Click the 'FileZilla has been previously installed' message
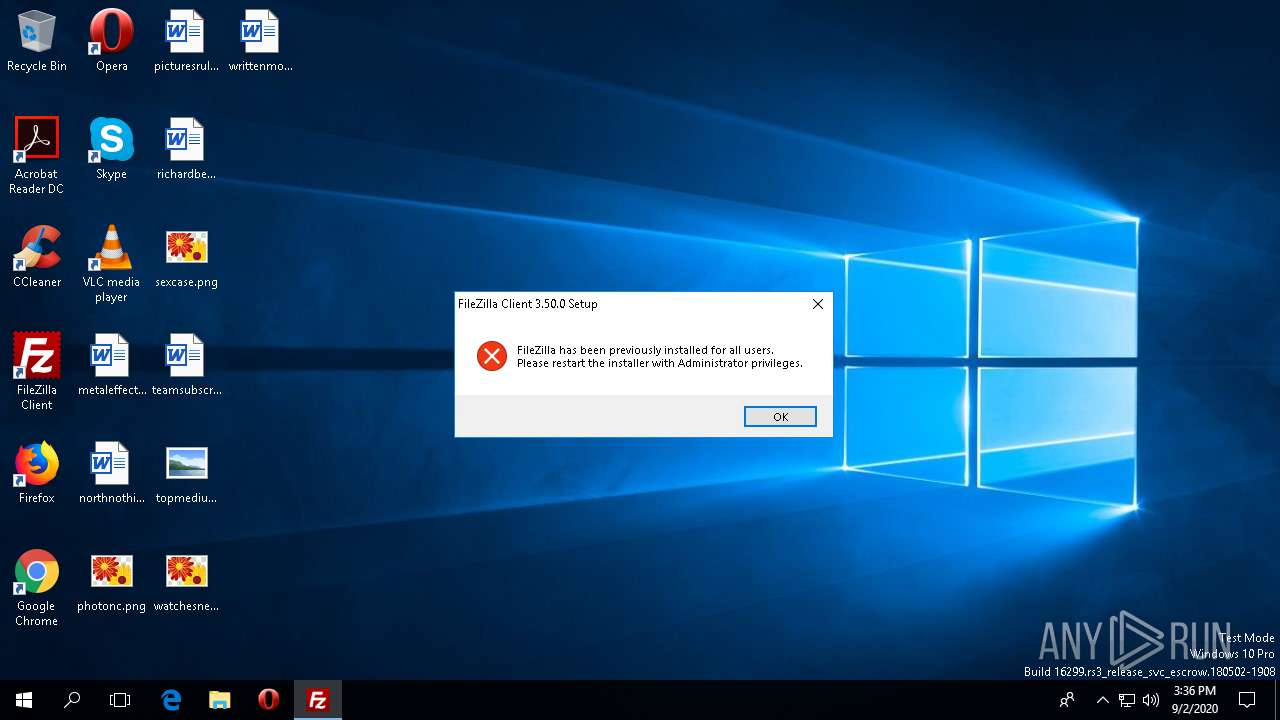Screen dimensions: 1280x720 pos(660,357)
